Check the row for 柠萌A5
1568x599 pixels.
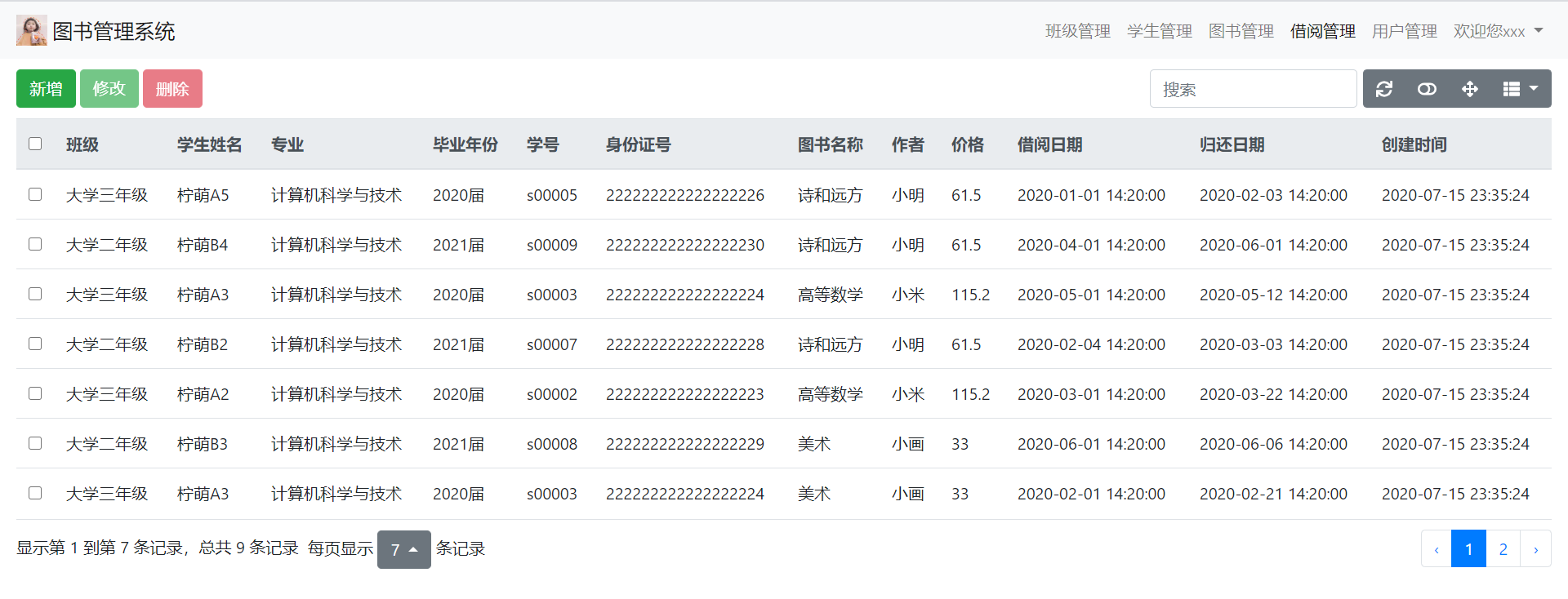35,194
